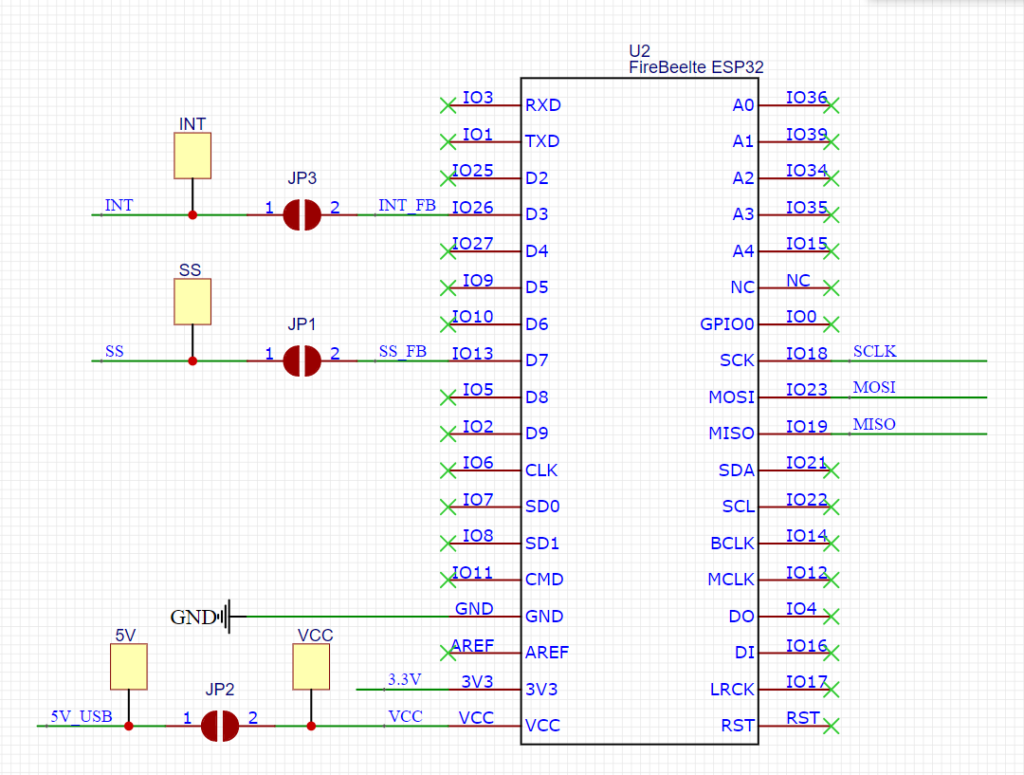The image size is (1024, 775).
Task: Click the MOSI net label on the wire
Action: (x=874, y=387)
